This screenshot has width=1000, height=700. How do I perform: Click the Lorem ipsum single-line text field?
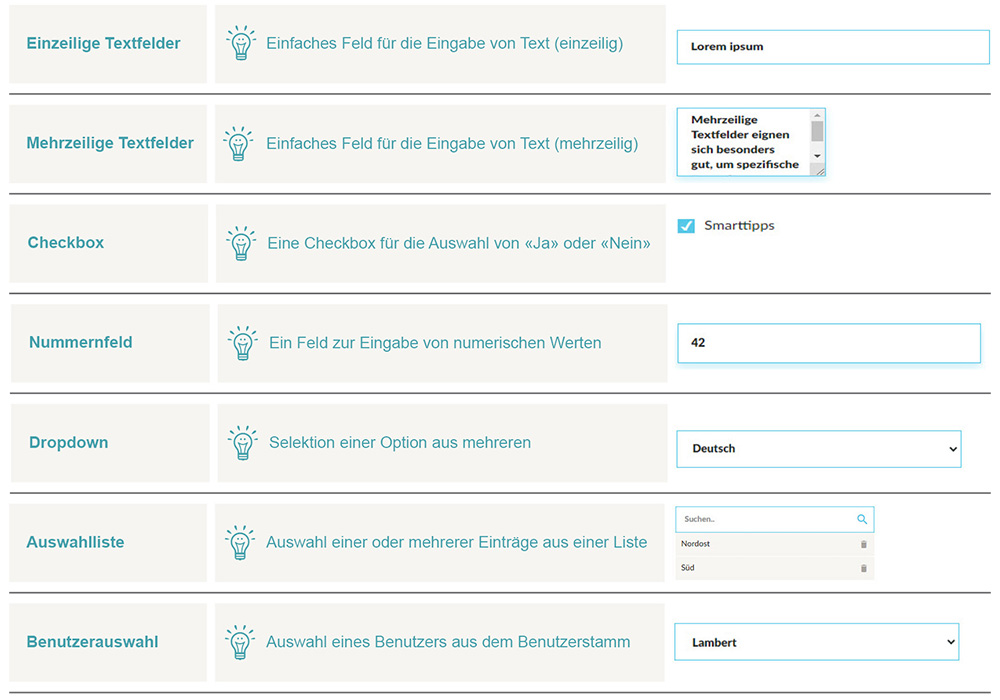tap(832, 47)
